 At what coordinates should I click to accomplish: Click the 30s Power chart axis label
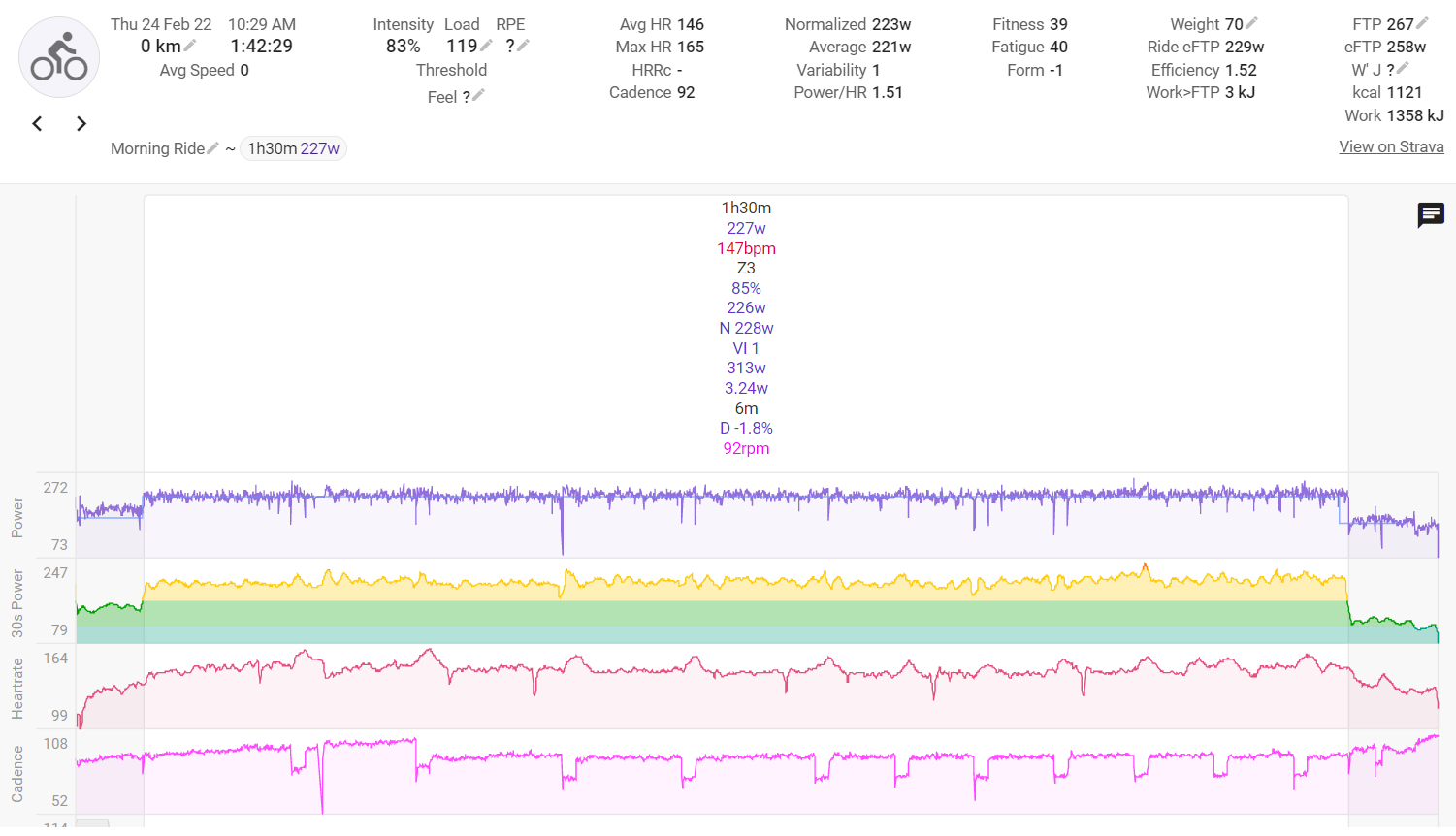[17, 603]
